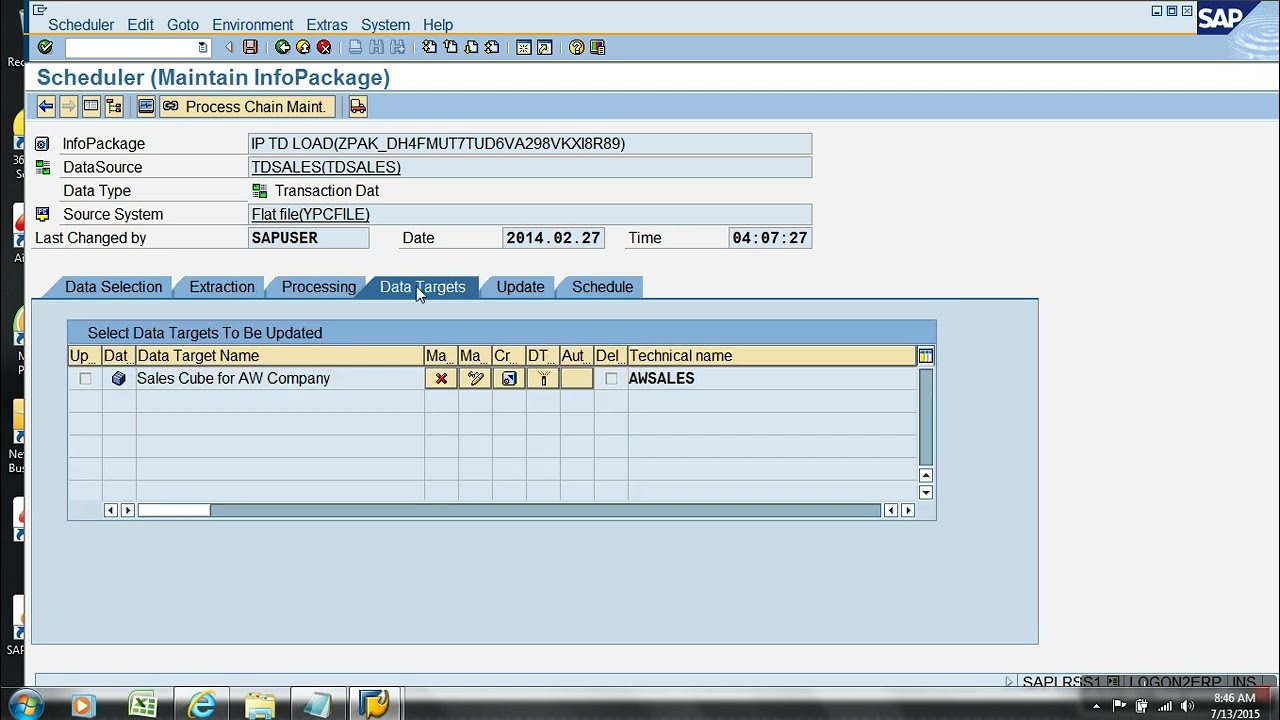Click the Create New Session icon
Image resolution: width=1280 pixels, height=720 pixels.
pyautogui.click(x=523, y=47)
